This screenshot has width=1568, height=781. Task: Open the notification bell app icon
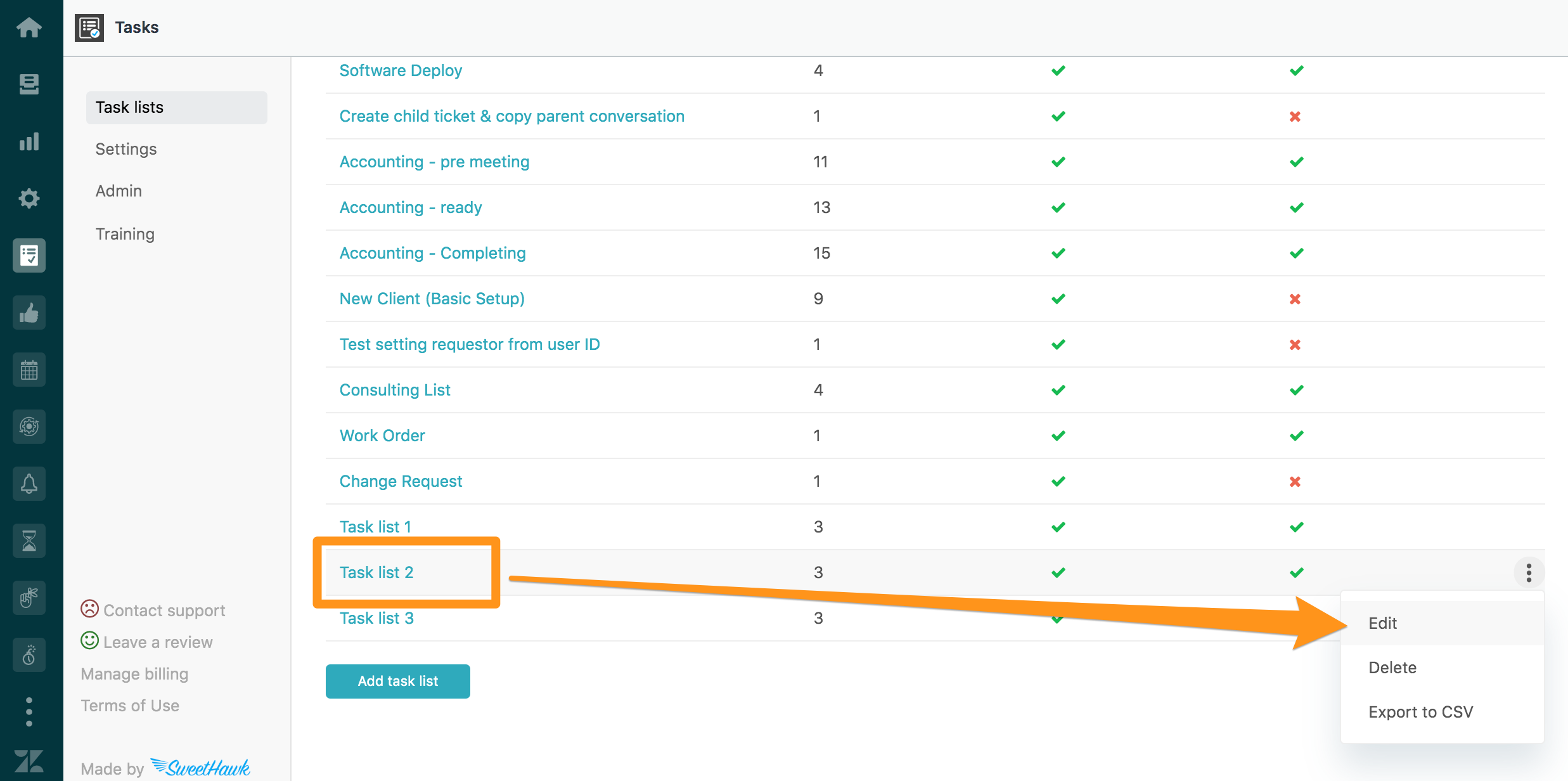[x=29, y=484]
